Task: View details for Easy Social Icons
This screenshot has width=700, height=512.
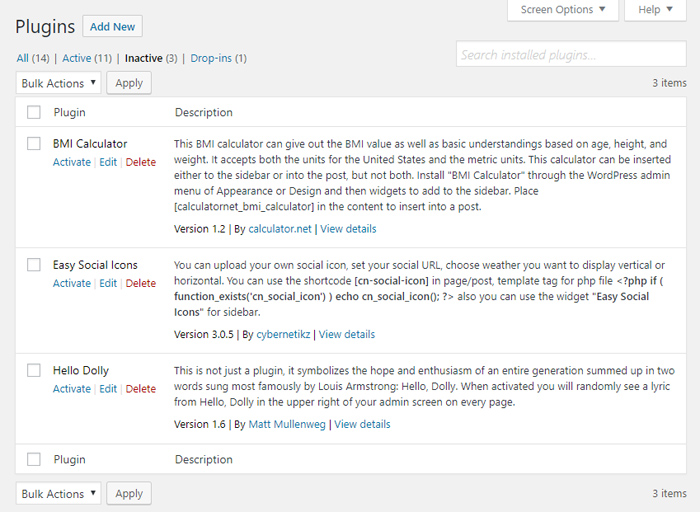Action: click(x=347, y=334)
